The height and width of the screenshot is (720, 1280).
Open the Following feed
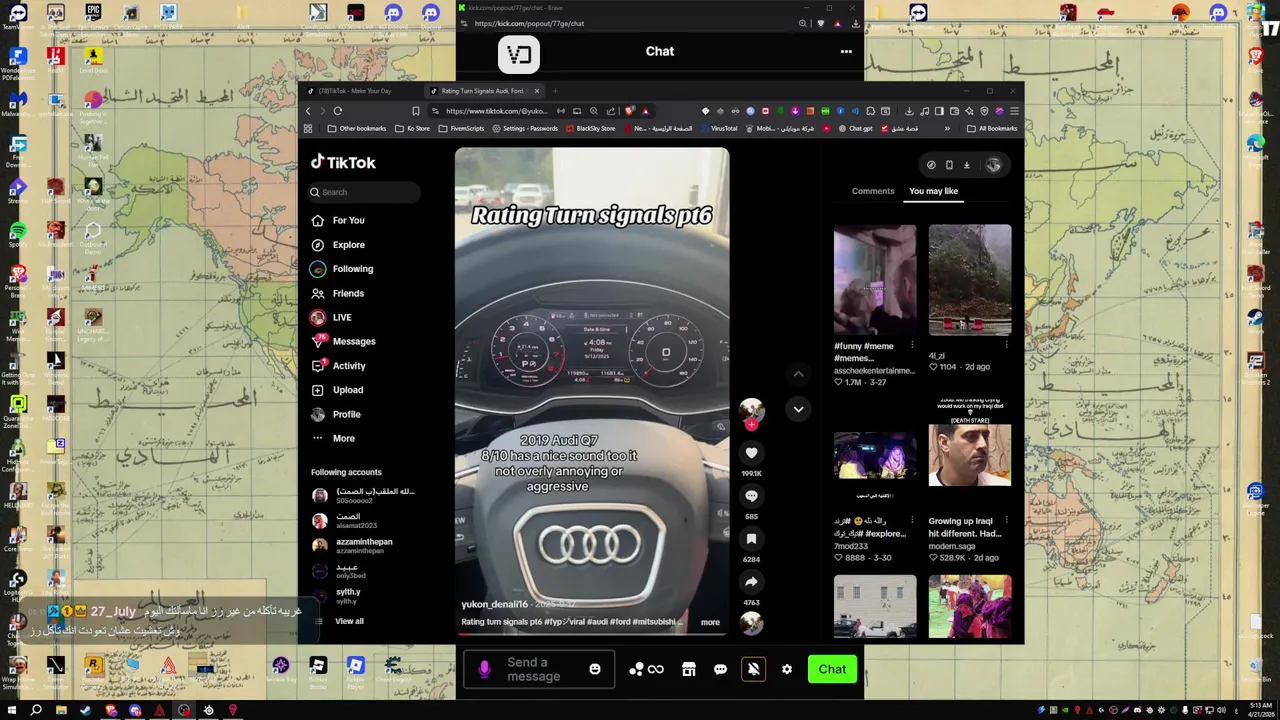(342, 269)
